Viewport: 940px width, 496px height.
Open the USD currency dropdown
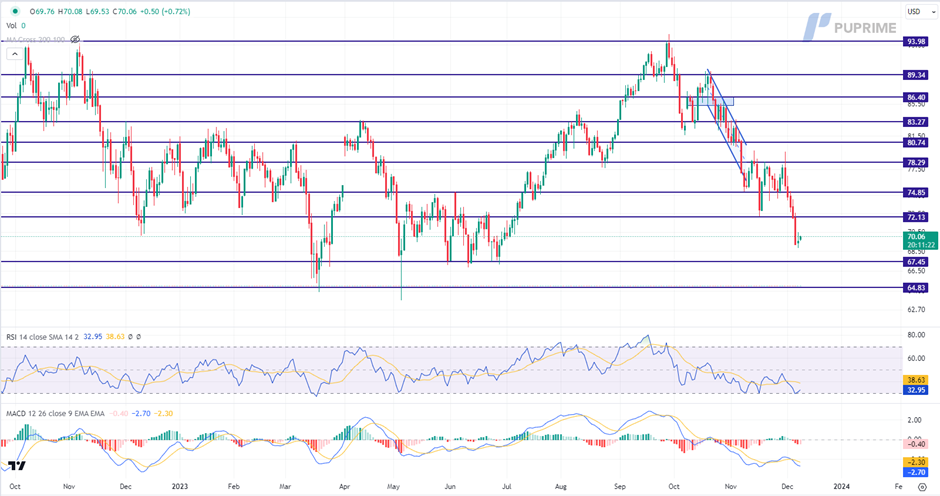pyautogui.click(x=913, y=12)
